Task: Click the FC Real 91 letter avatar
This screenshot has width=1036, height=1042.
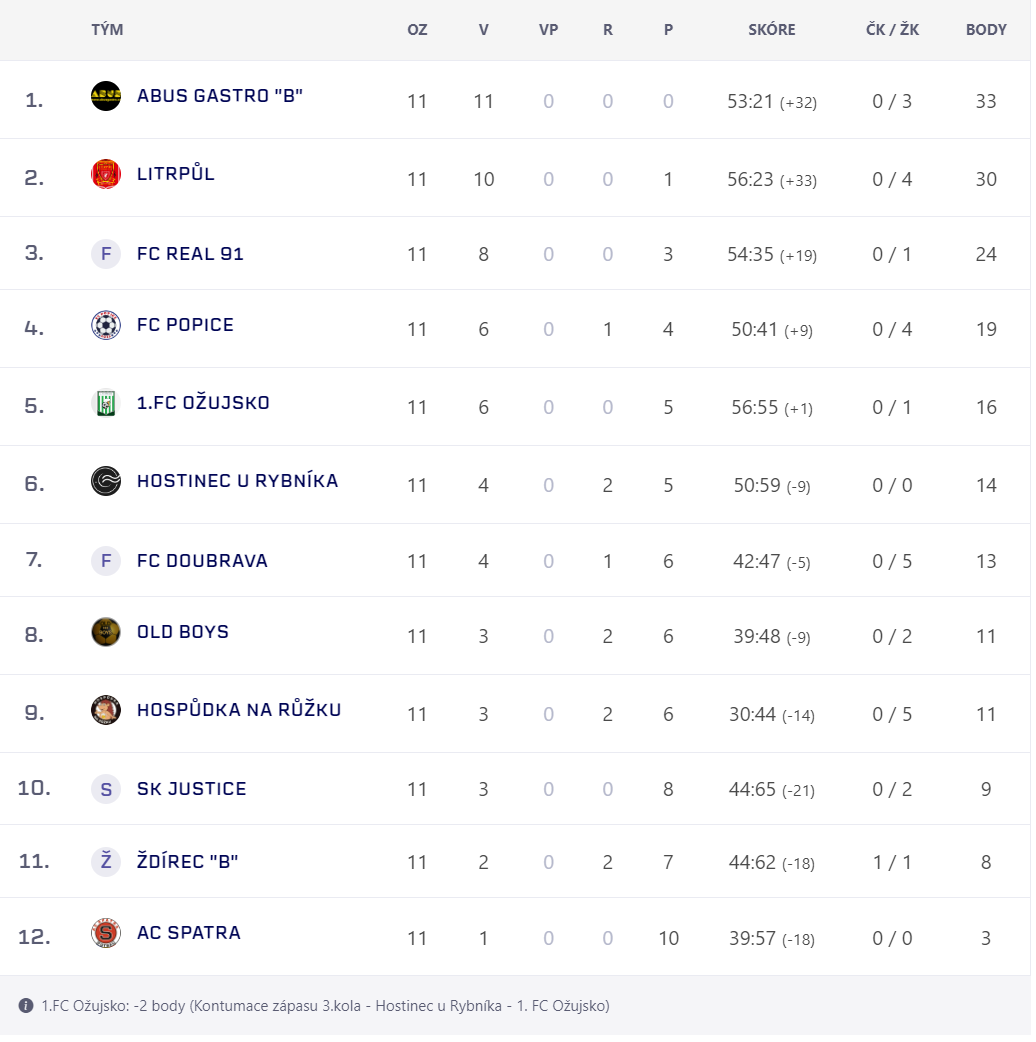Action: click(x=106, y=254)
